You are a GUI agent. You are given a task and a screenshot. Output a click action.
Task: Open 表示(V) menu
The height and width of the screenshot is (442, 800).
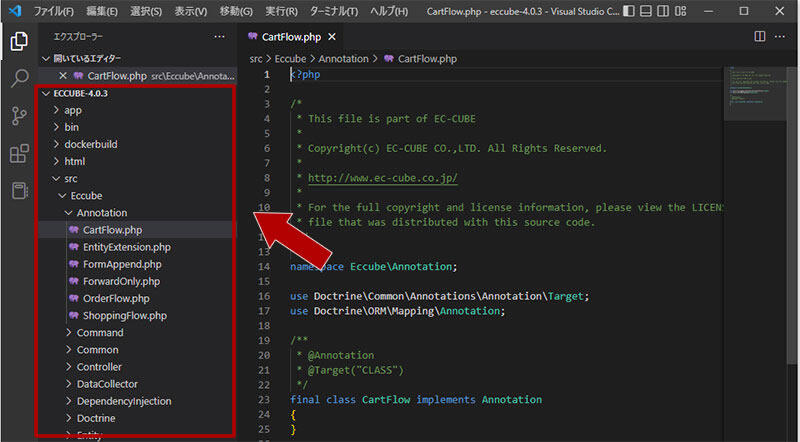[191, 11]
